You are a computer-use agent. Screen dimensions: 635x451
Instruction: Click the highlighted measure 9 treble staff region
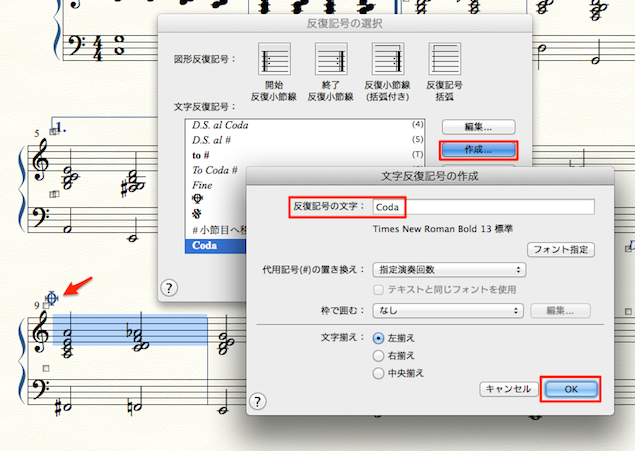(130, 330)
